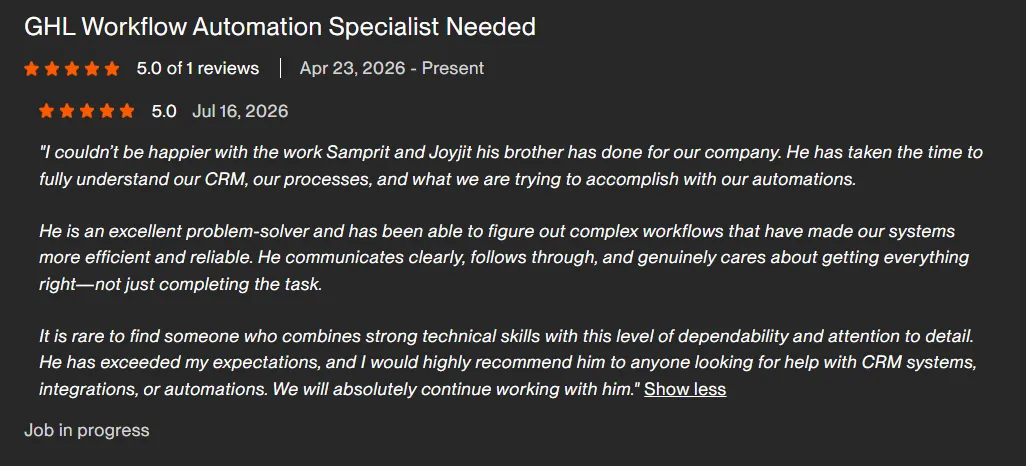Click fifth star of overall job rating
Screen dimensions: 1026x466
(113, 69)
